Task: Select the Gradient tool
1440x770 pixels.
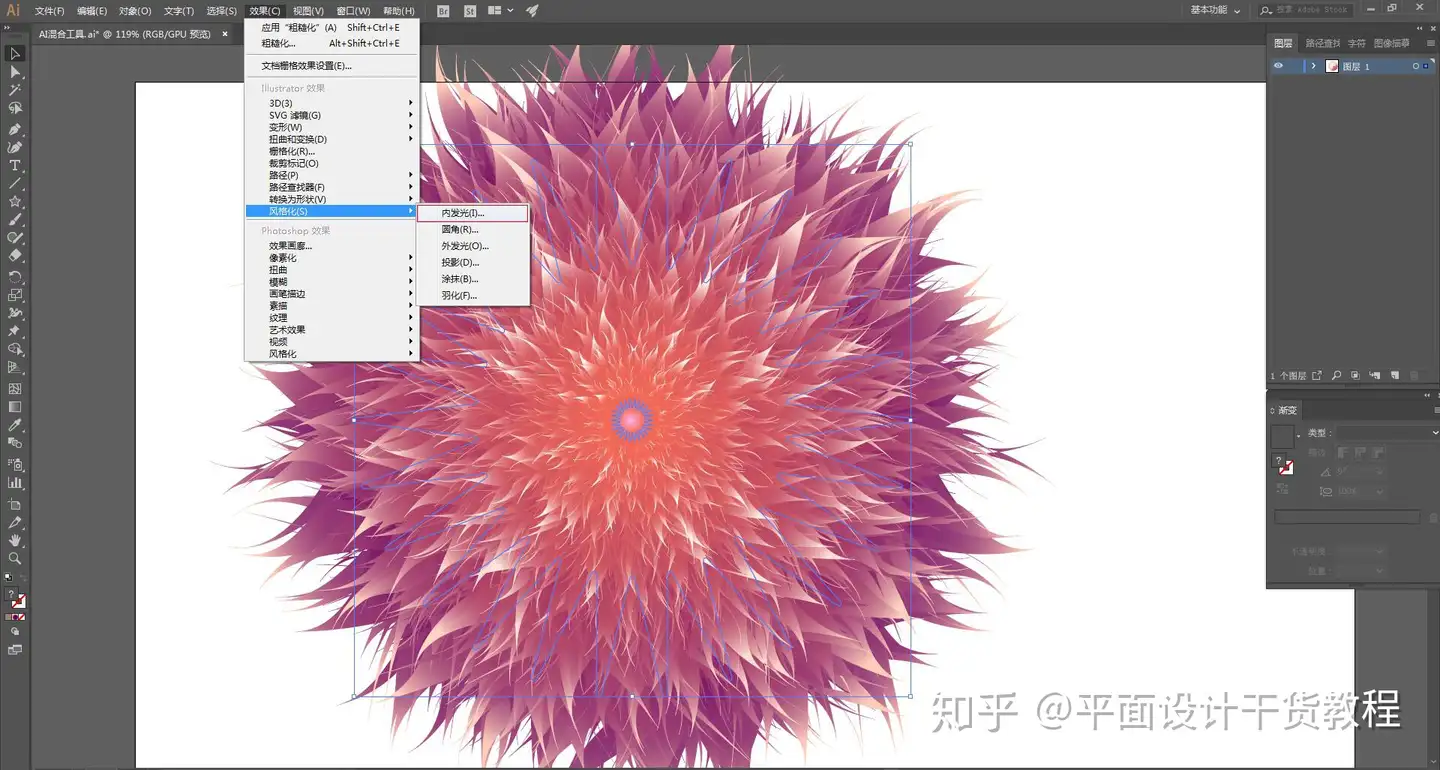Action: coord(15,407)
